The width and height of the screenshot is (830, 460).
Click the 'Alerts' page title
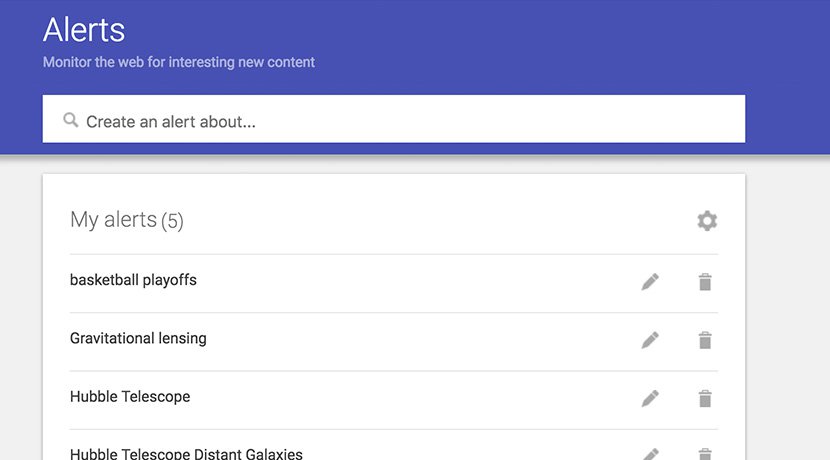click(84, 29)
